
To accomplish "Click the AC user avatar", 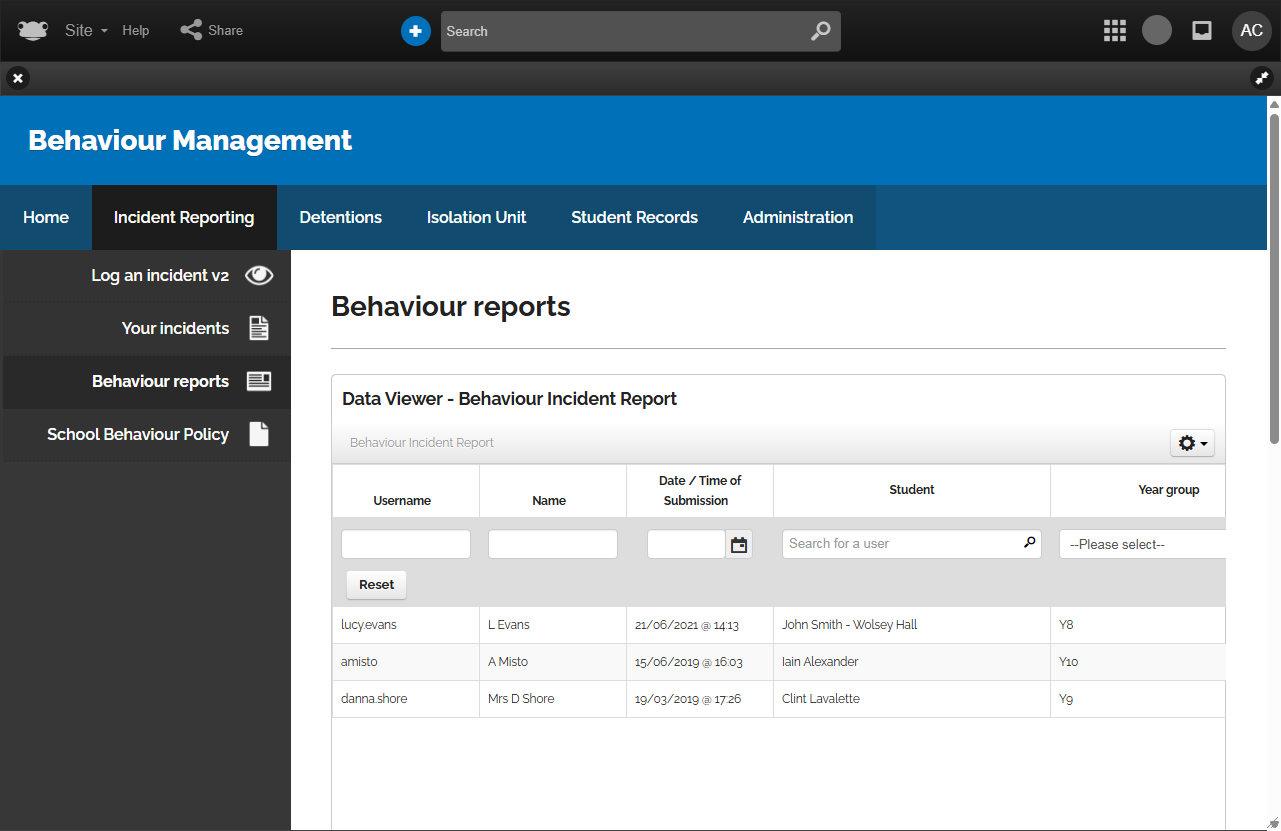I will click(x=1251, y=31).
